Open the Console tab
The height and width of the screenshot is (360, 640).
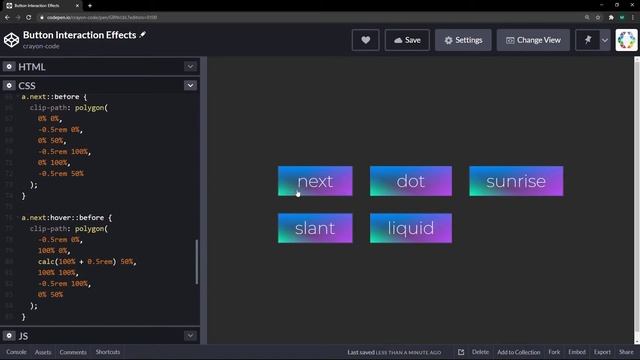tap(16, 352)
